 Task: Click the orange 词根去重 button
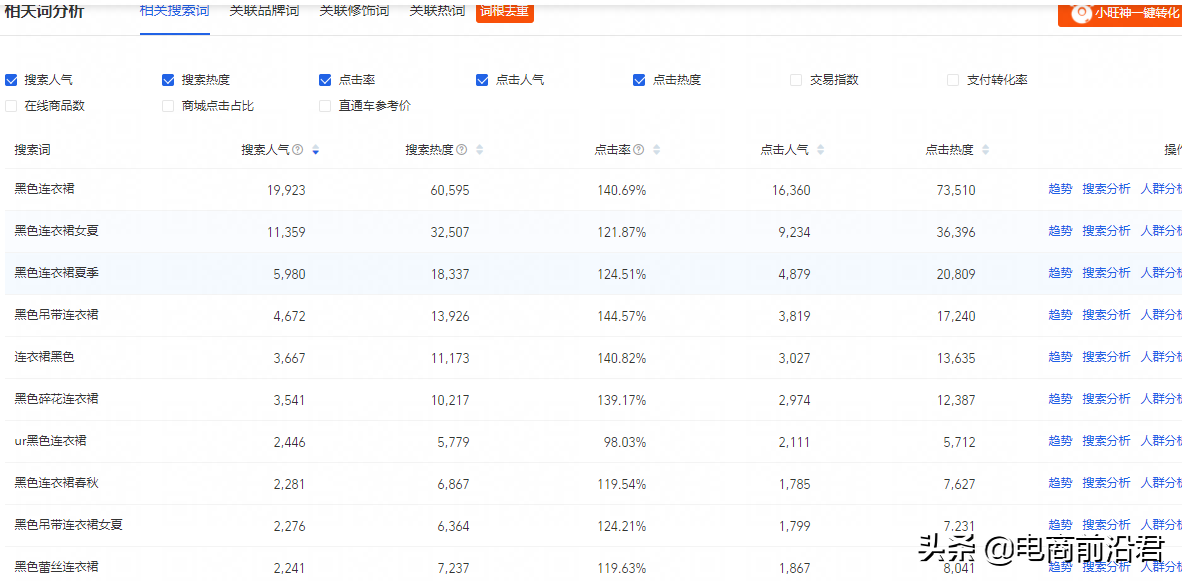click(505, 11)
